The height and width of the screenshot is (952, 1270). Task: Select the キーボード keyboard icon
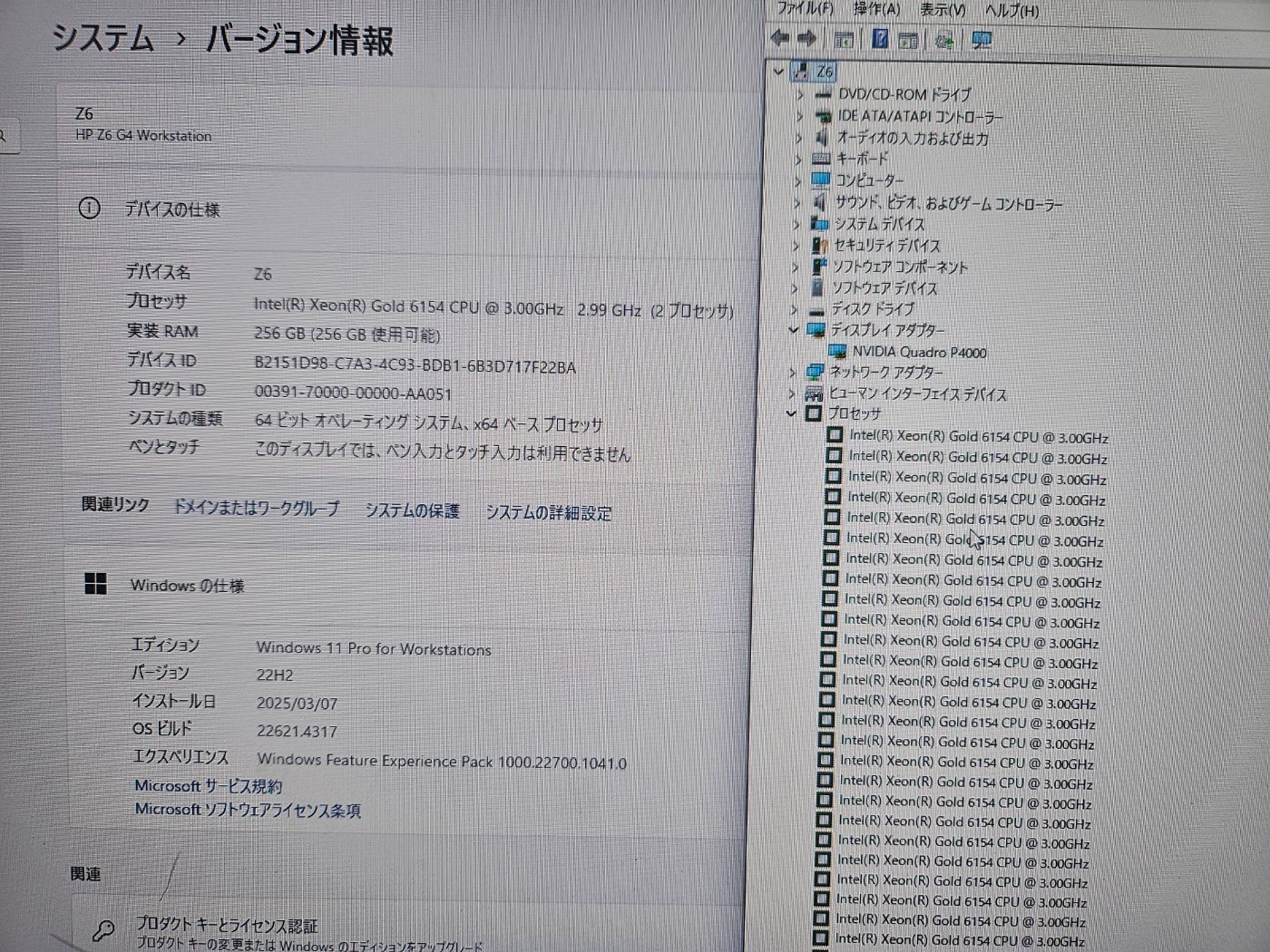821,159
